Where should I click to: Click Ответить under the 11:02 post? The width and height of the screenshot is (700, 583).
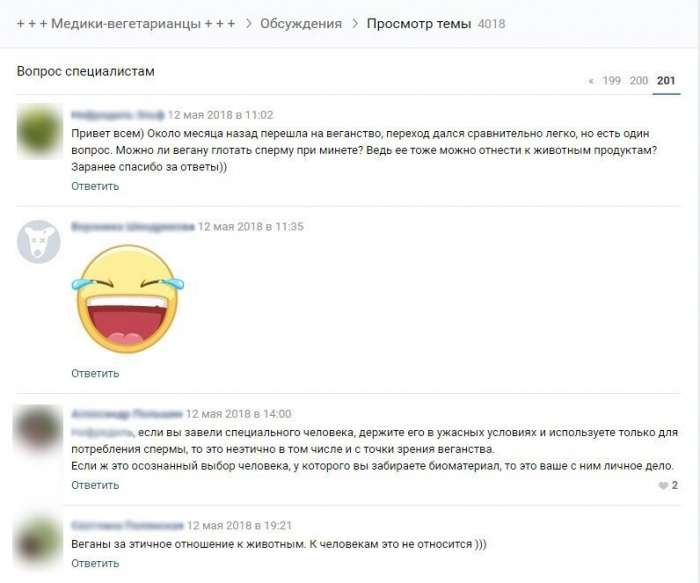tap(95, 186)
